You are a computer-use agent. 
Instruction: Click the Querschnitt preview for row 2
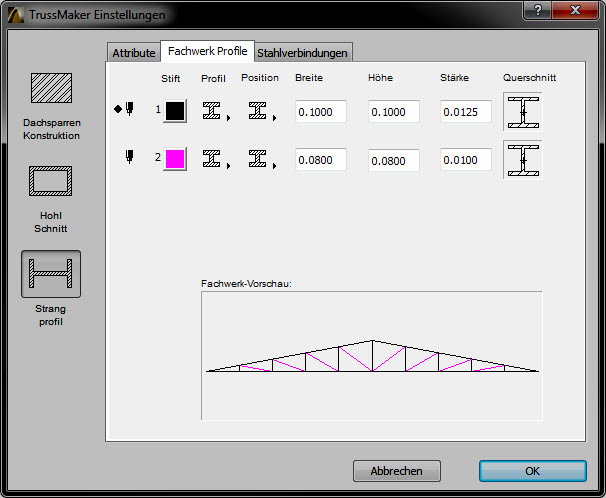point(523,160)
